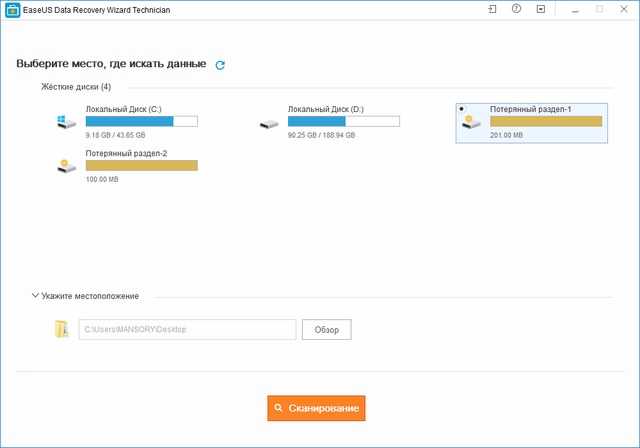Click the Потерянный раздел-1 drive icon
This screenshot has width=640, height=448.
pos(471,123)
